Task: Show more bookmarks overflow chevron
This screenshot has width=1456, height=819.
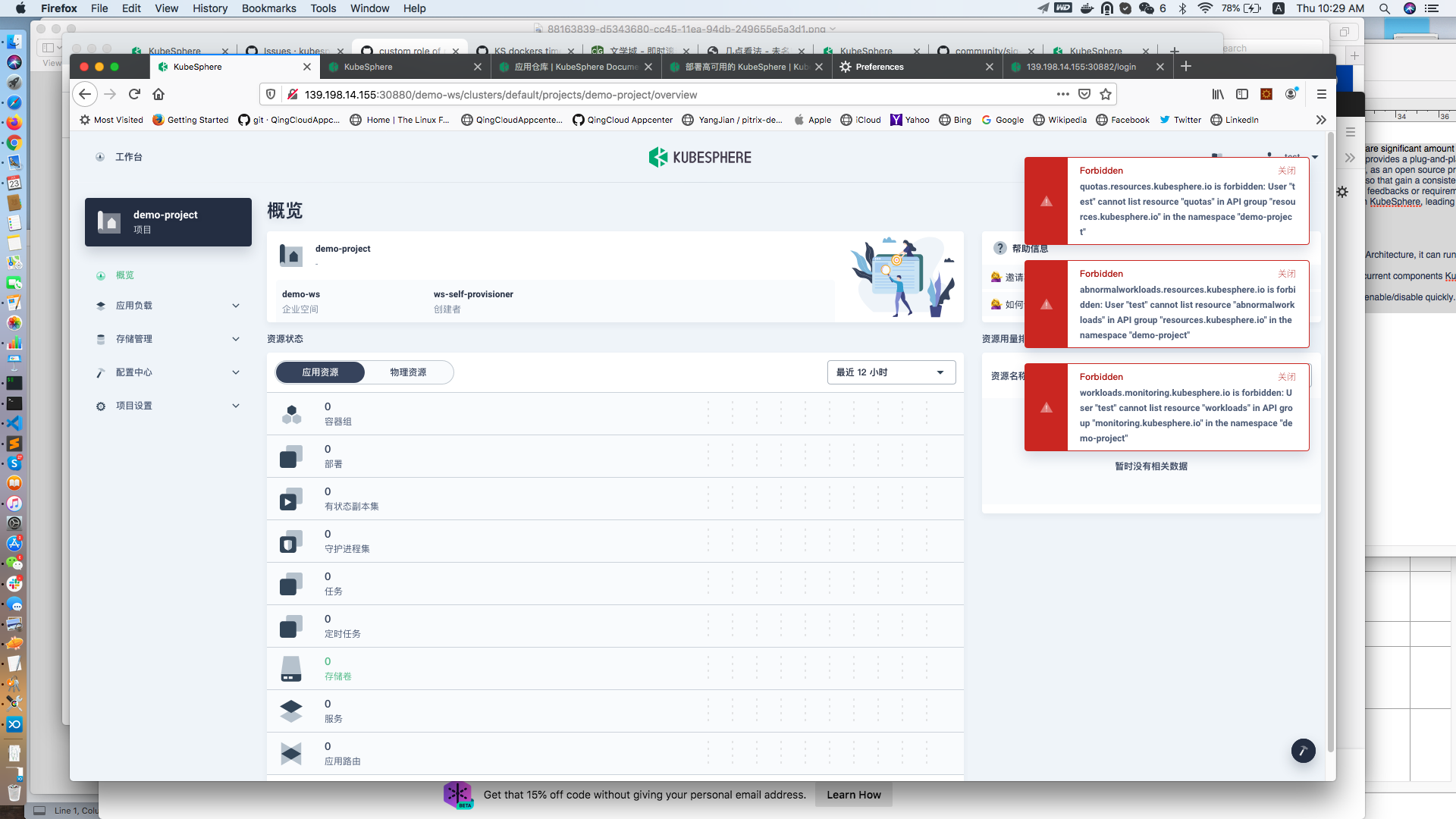Action: point(1321,120)
